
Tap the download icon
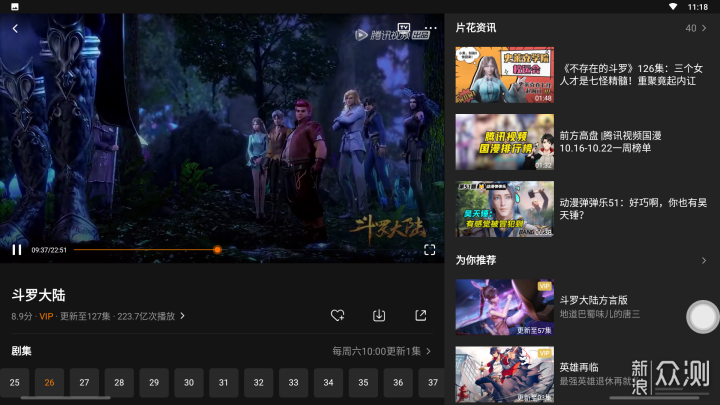pyautogui.click(x=379, y=315)
